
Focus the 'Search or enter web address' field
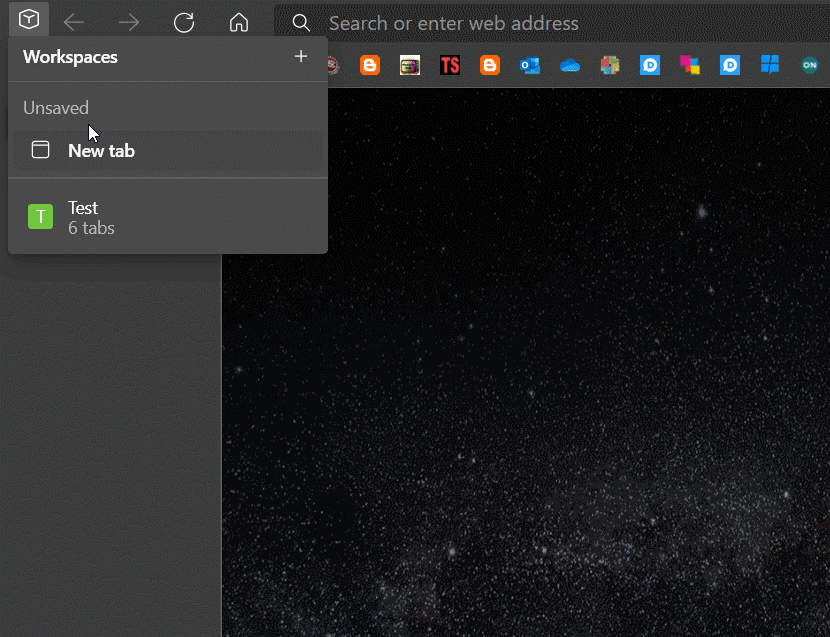(x=552, y=23)
